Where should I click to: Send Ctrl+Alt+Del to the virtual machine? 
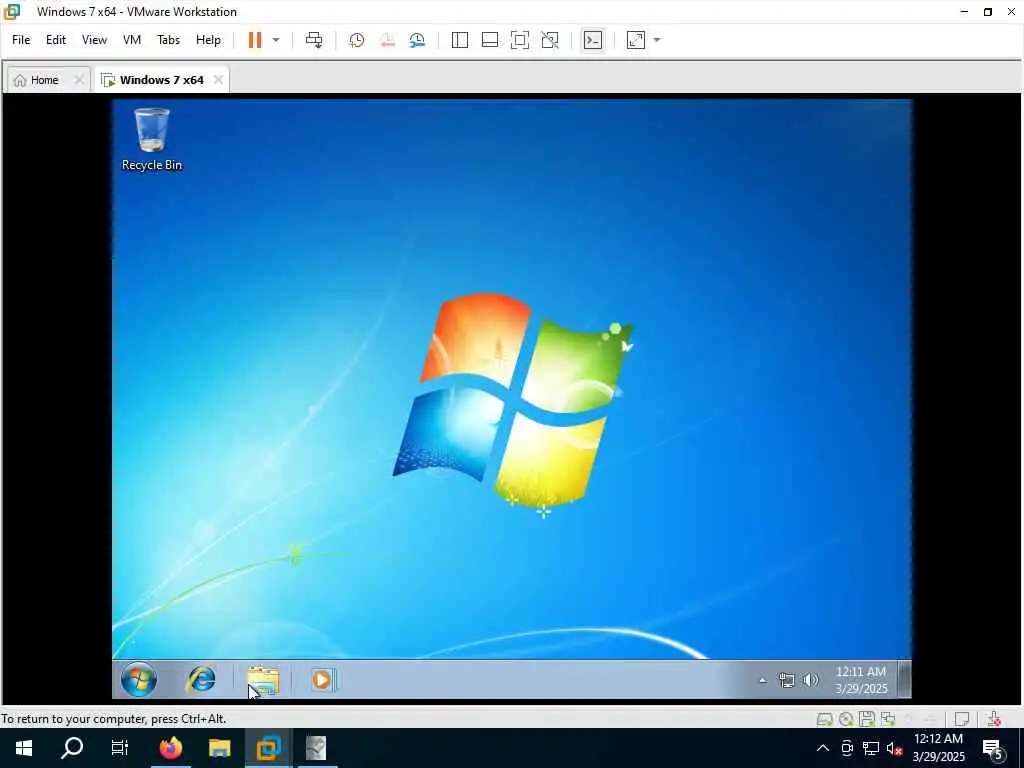tap(314, 40)
